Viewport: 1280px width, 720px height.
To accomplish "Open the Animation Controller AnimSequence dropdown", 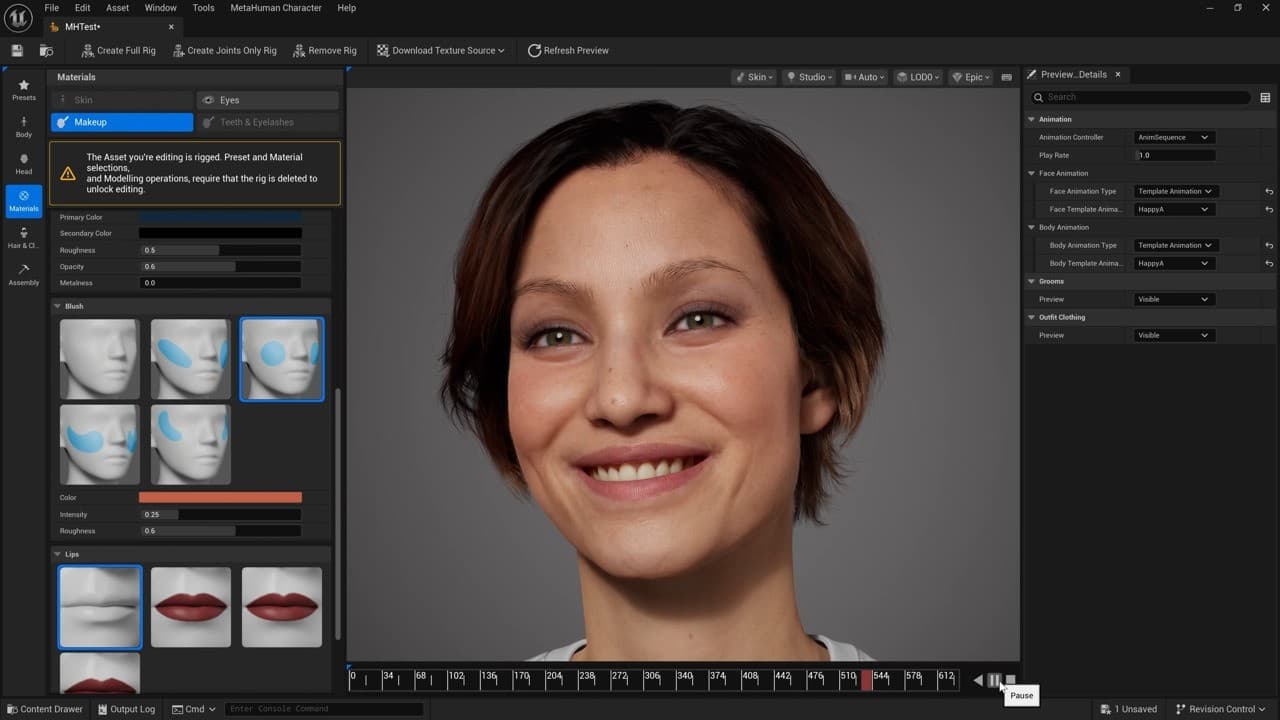I will click(x=1175, y=137).
